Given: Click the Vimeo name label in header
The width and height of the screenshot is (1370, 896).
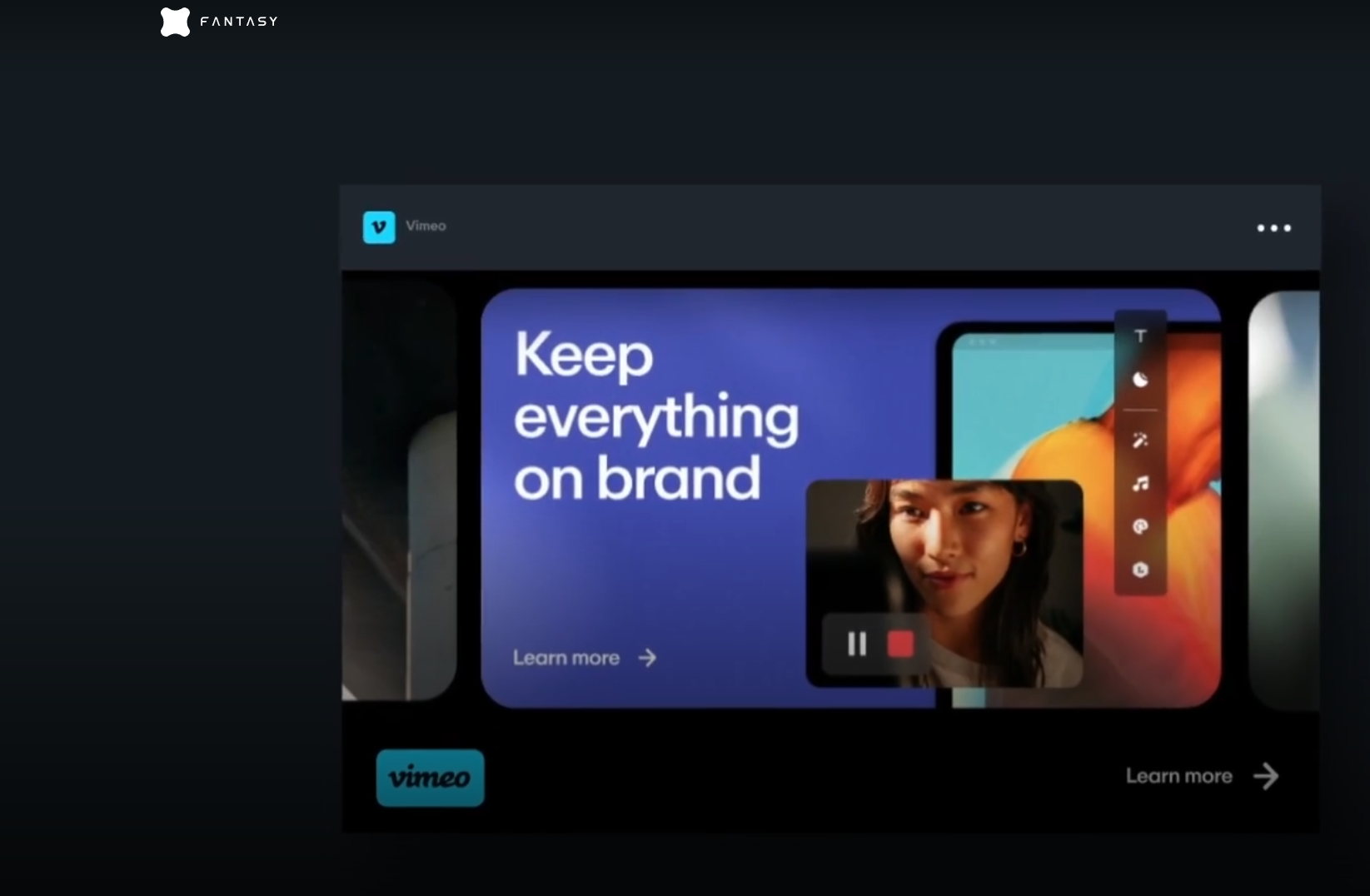Looking at the screenshot, I should pos(426,226).
